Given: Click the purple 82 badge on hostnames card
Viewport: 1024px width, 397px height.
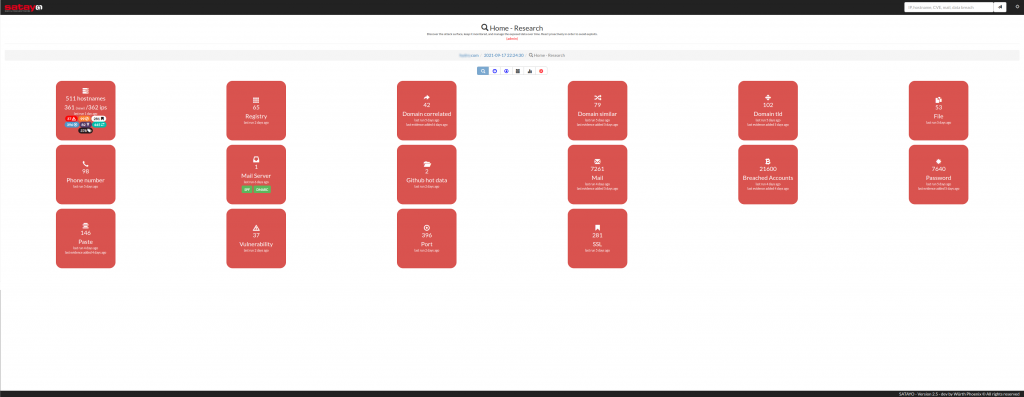Looking at the screenshot, I should (x=86, y=125).
